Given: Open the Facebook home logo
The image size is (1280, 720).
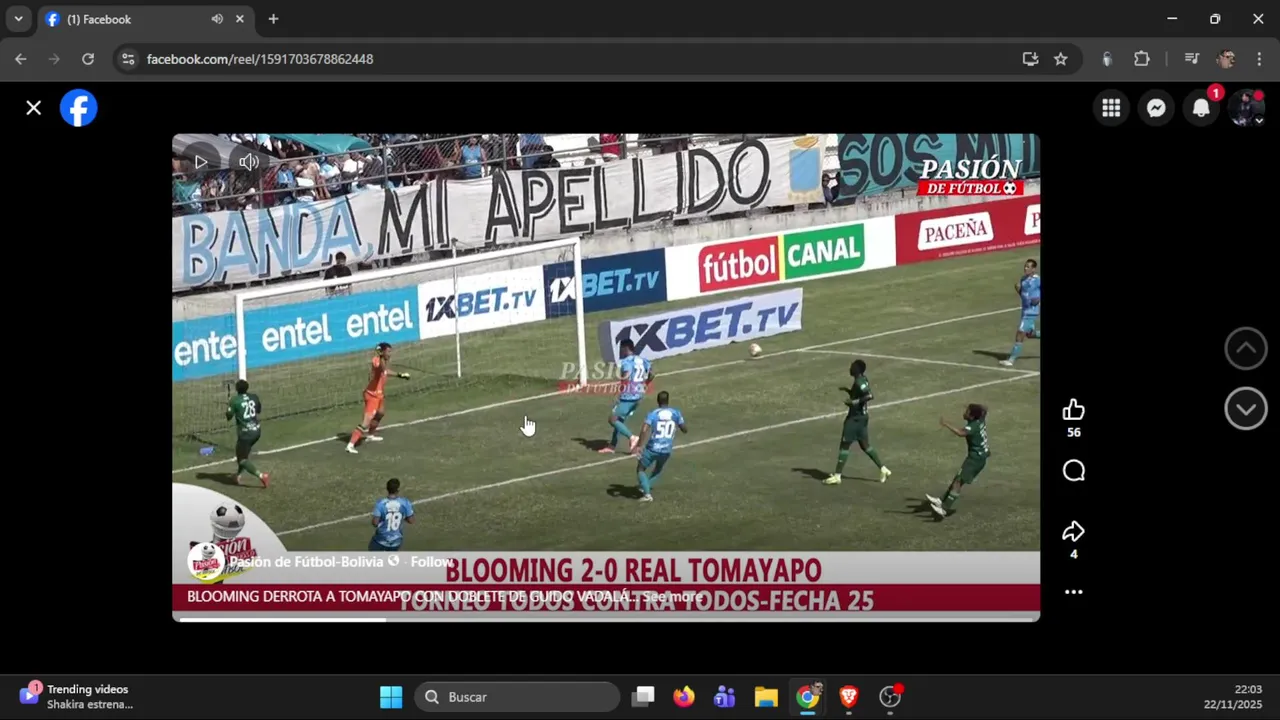Looking at the screenshot, I should pos(78,108).
